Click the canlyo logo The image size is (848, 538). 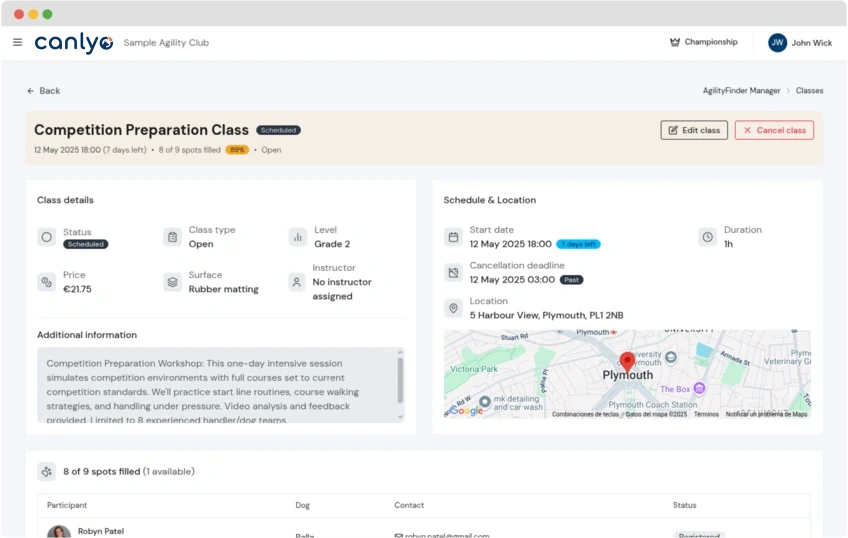pos(74,43)
